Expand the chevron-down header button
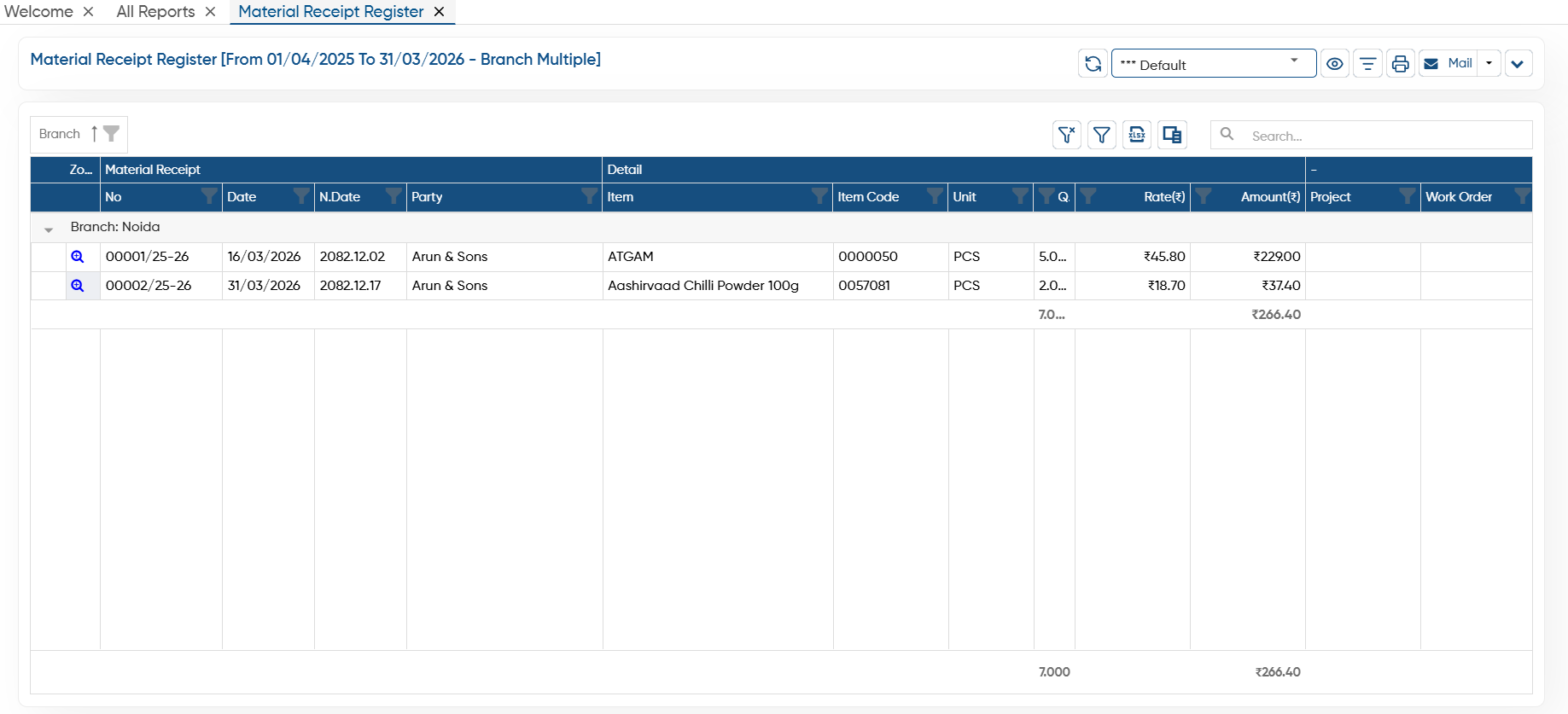The height and width of the screenshot is (714, 1568). (1518, 63)
